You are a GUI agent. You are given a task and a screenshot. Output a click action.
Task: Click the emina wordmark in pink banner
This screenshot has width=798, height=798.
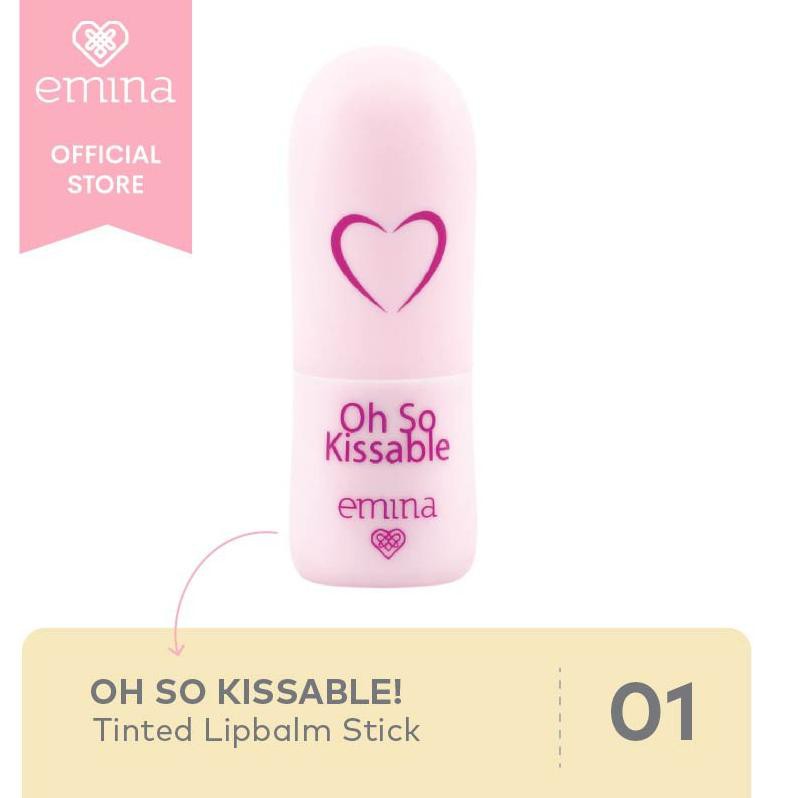(105, 89)
